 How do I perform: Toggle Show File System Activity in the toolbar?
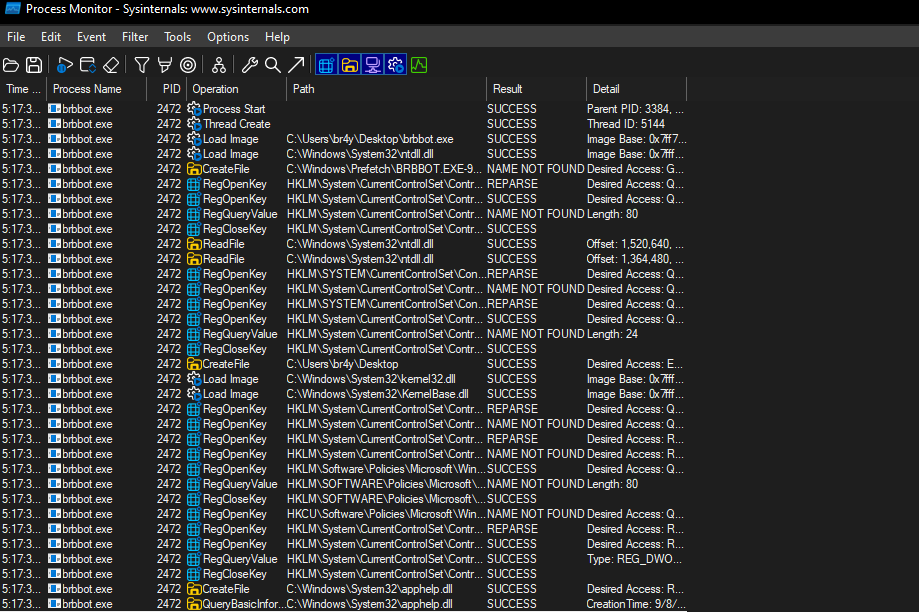(349, 65)
